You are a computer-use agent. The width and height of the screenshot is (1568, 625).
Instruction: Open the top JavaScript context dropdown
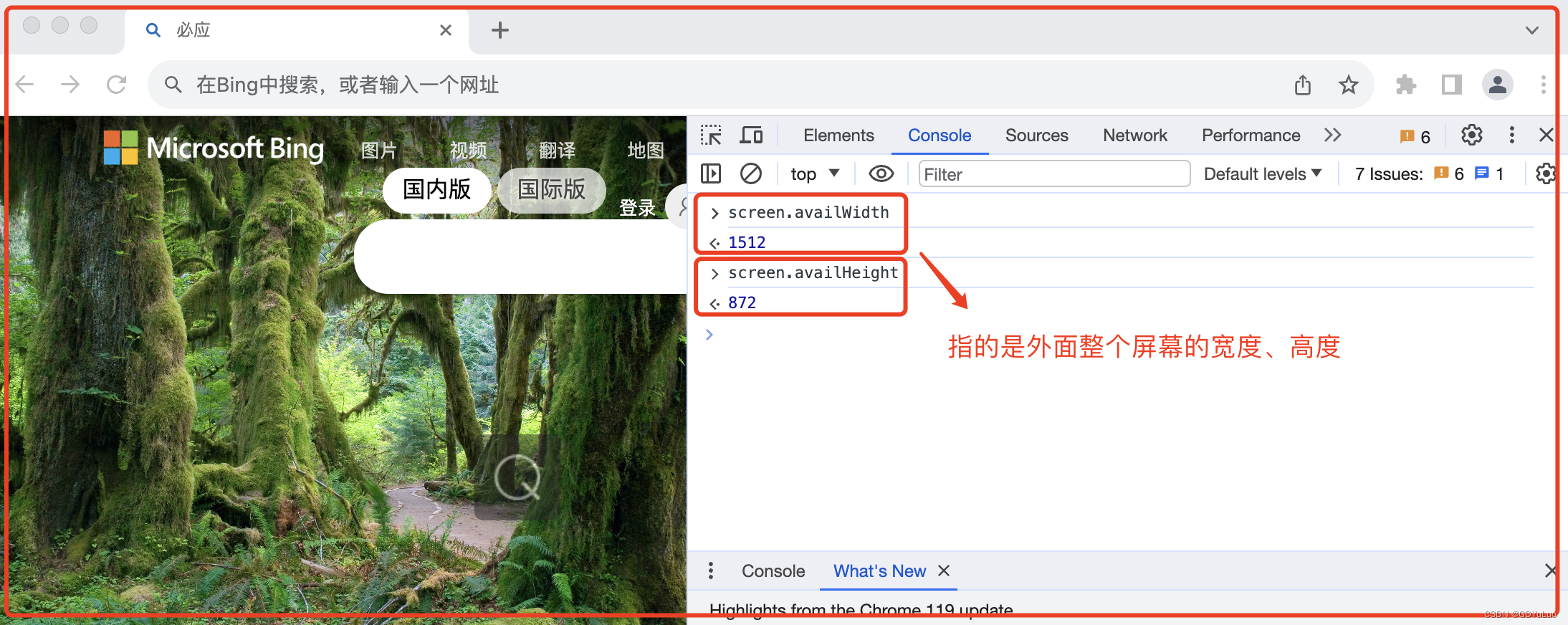point(815,173)
